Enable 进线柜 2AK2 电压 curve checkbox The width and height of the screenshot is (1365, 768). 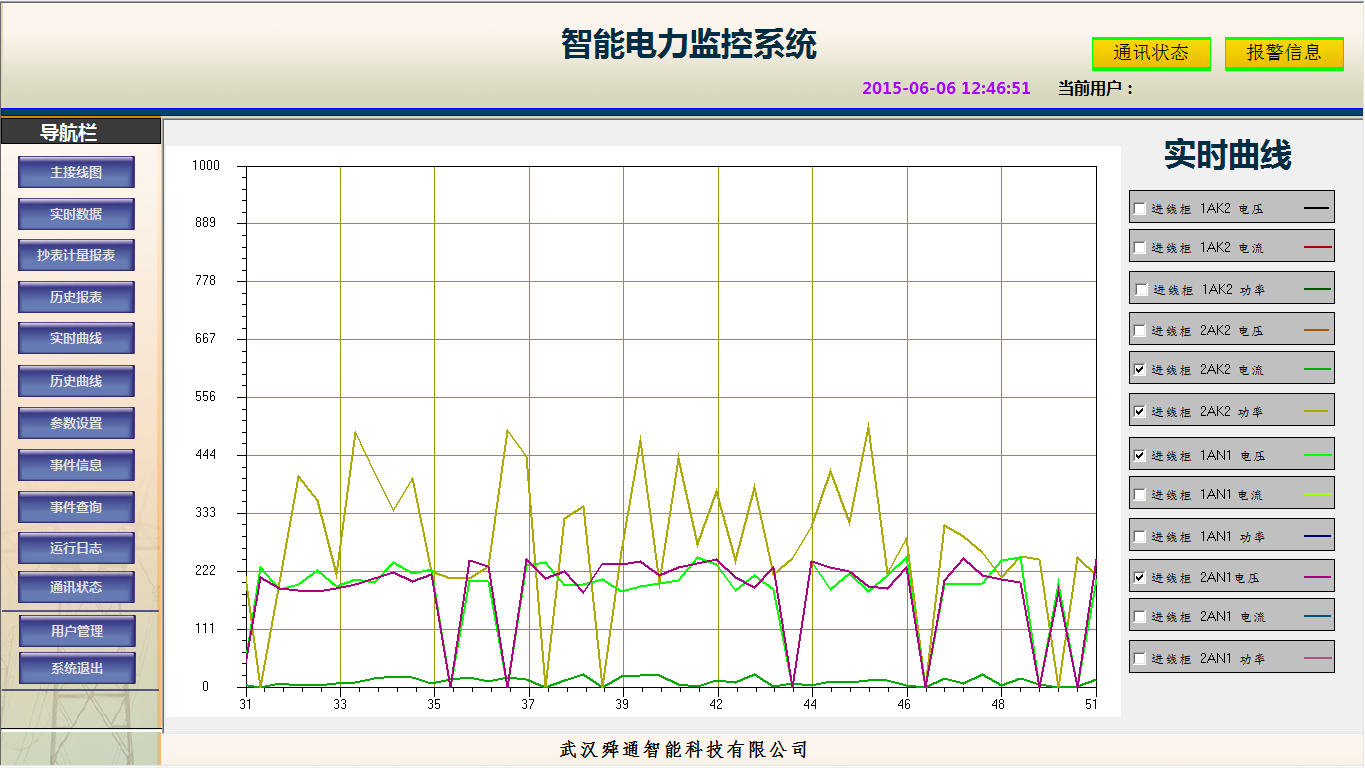[x=1139, y=330]
